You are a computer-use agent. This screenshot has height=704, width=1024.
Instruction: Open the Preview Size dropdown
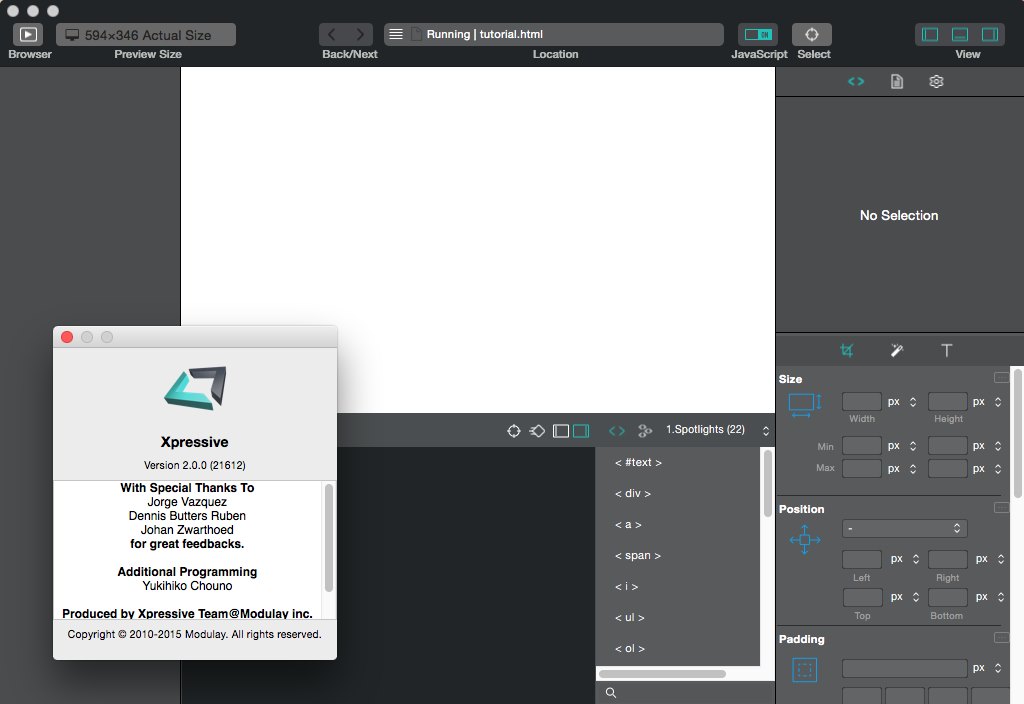(x=146, y=35)
